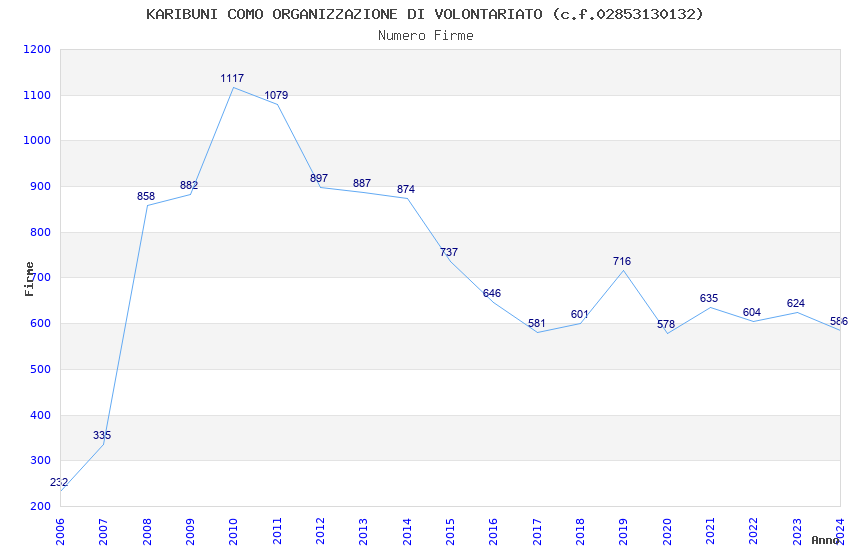
Task: Select the peak data label 1117
Action: (x=232, y=79)
